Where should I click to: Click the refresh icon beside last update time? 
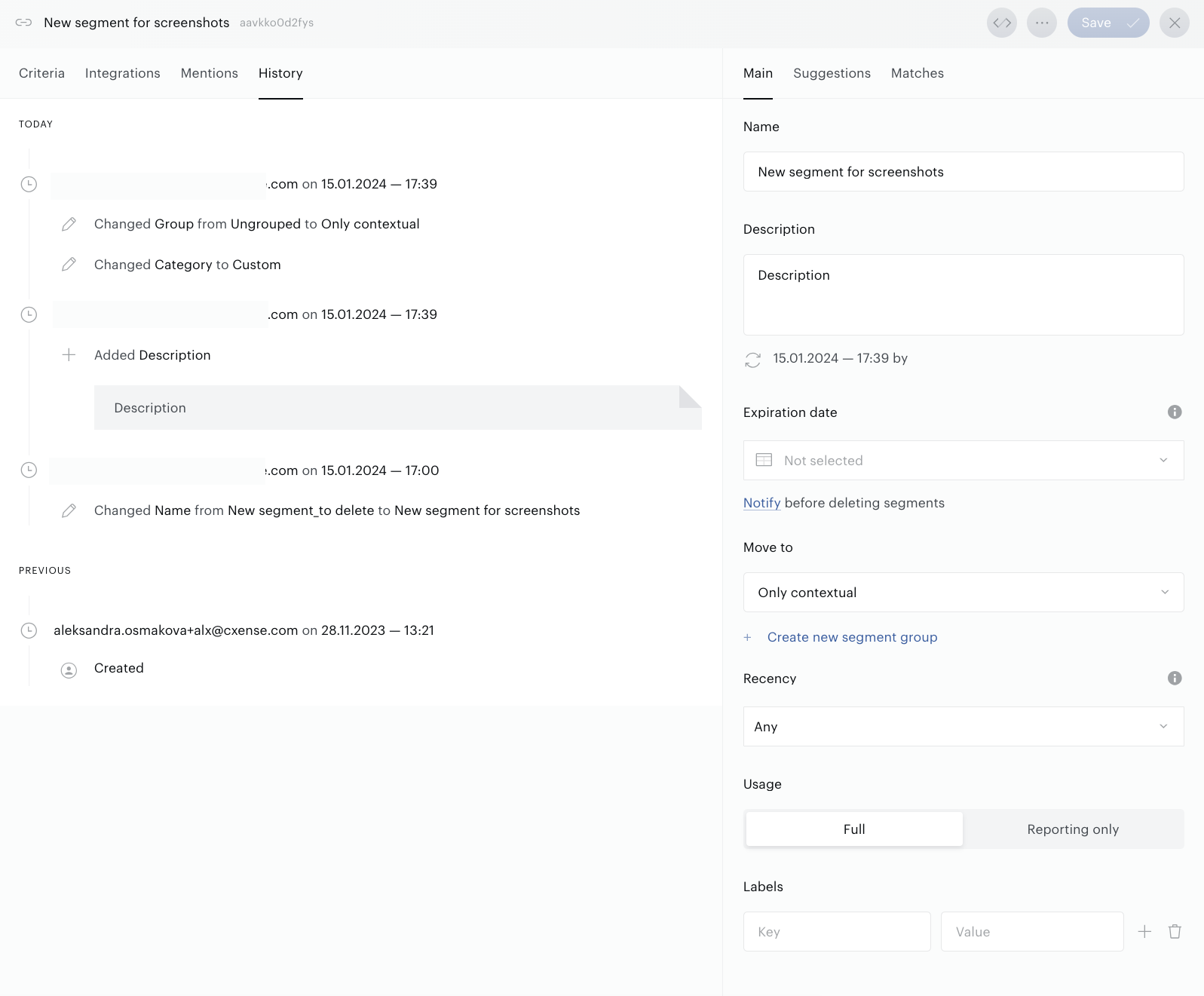click(752, 360)
